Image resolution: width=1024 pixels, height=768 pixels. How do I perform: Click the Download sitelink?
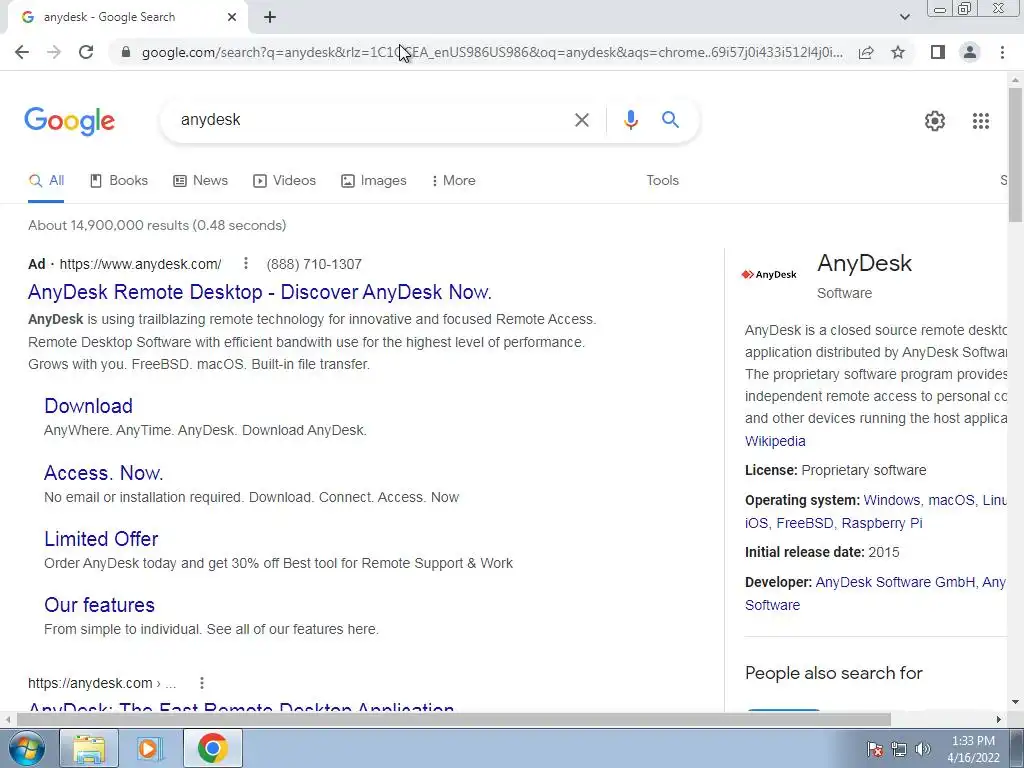[88, 406]
